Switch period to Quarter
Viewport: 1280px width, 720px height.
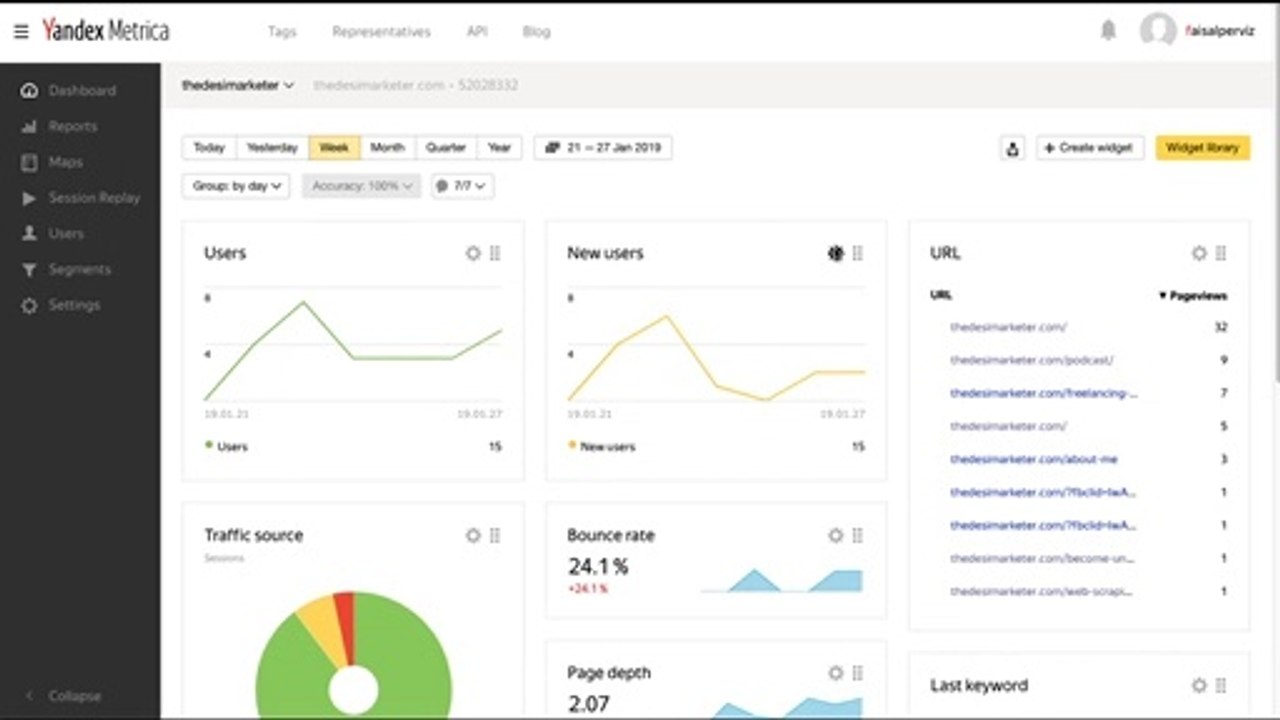[446, 148]
